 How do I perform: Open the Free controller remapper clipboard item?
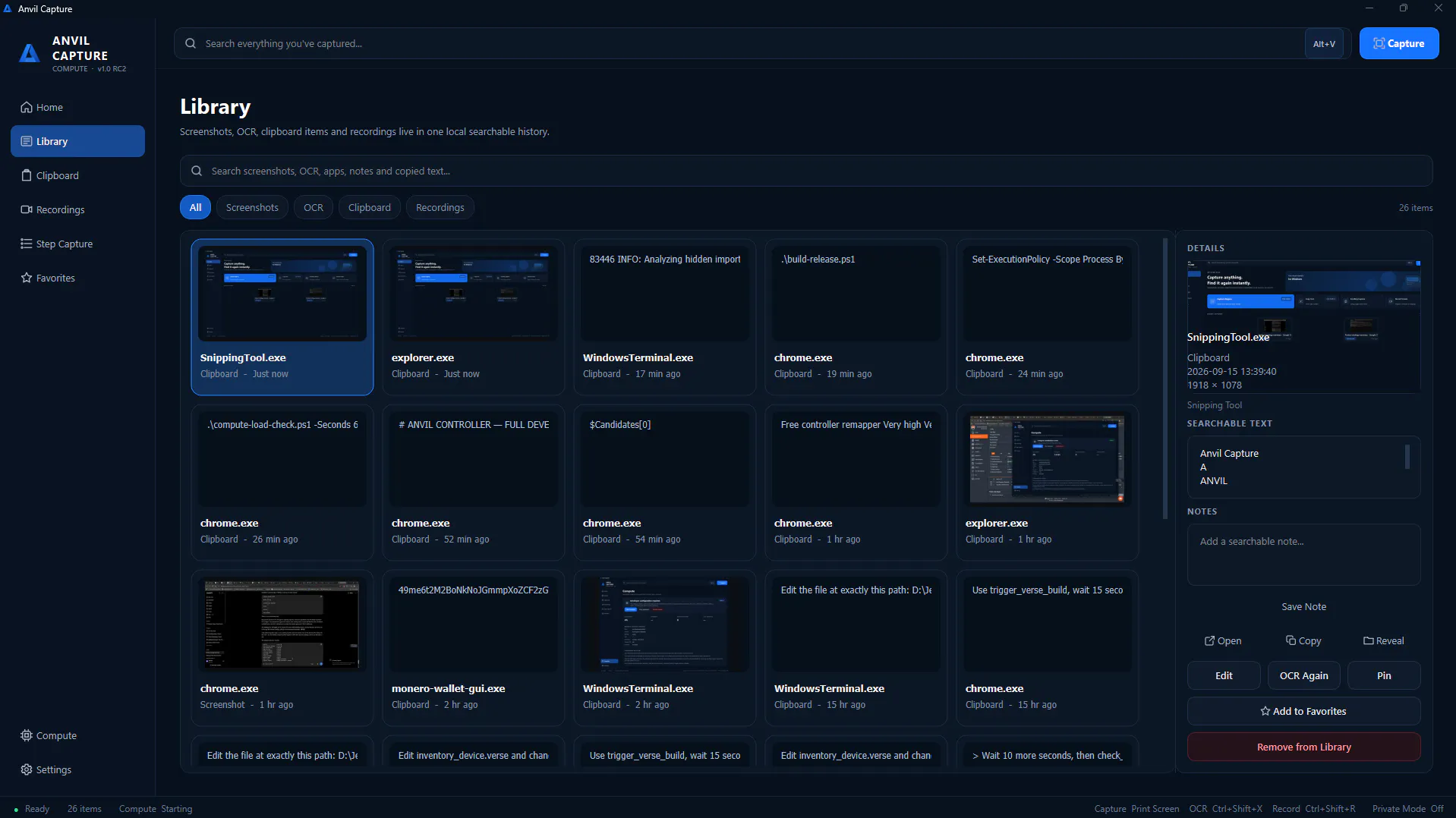[x=856, y=483]
